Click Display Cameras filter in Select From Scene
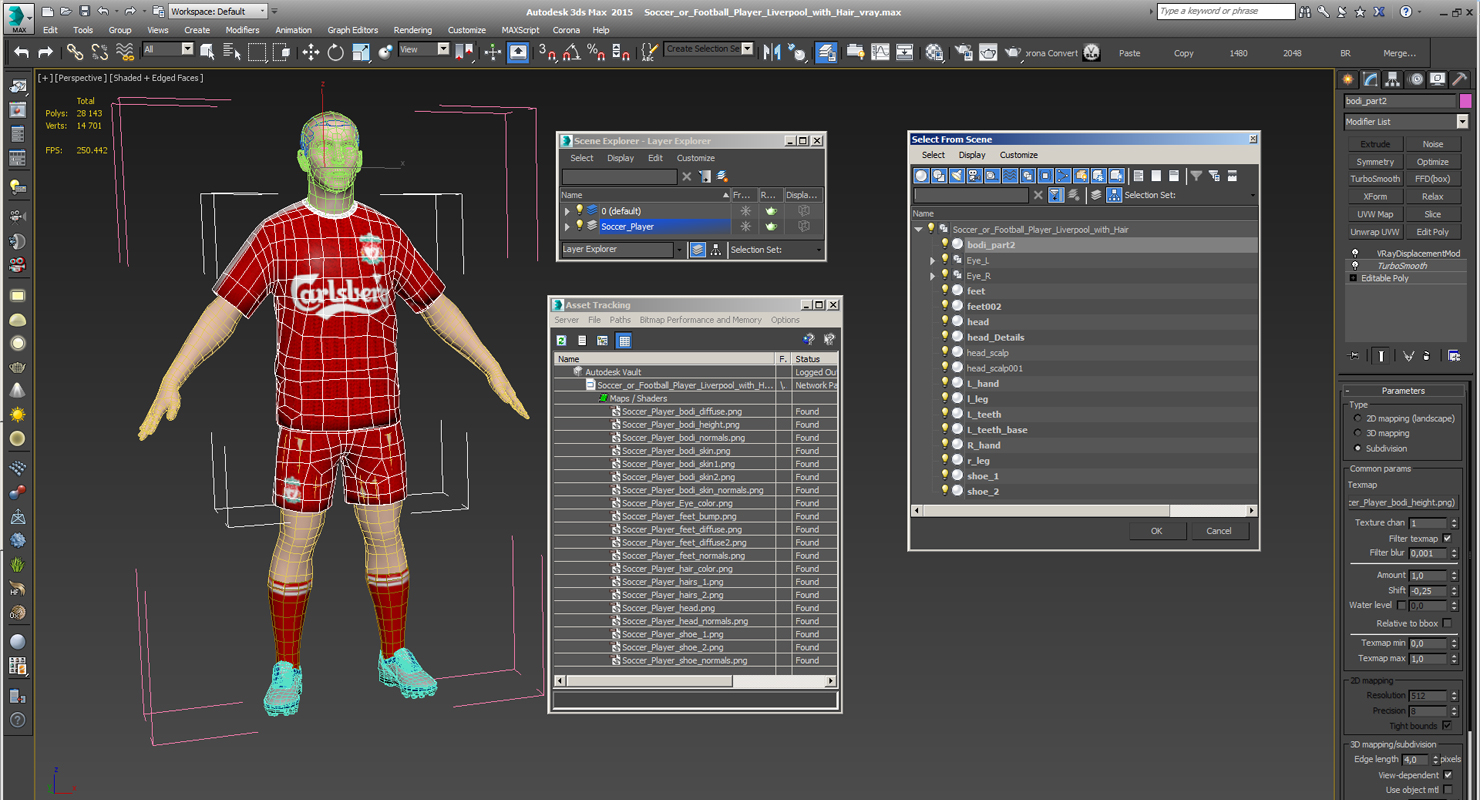This screenshot has width=1480, height=800. pyautogui.click(x=975, y=176)
